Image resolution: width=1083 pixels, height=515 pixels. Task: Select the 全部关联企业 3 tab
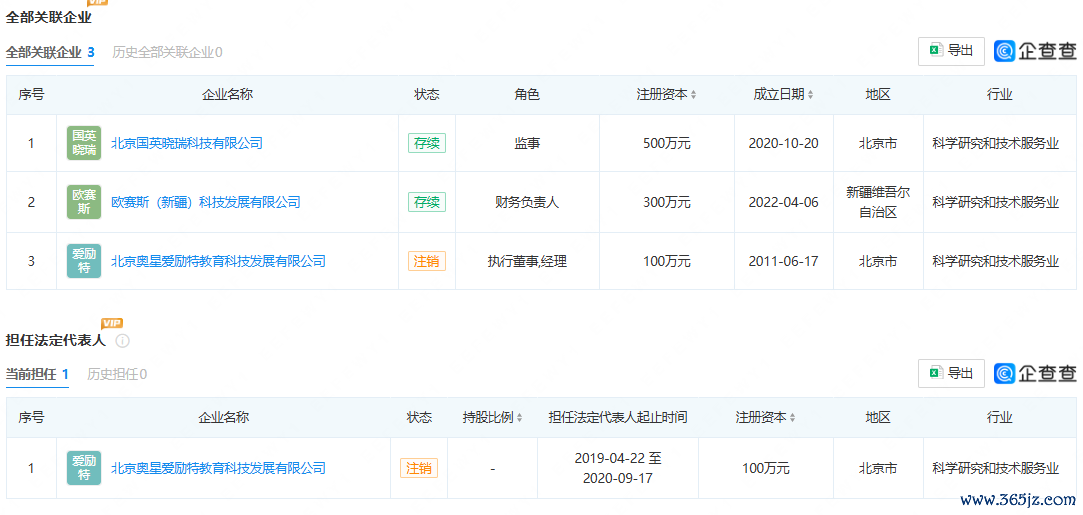coord(50,52)
